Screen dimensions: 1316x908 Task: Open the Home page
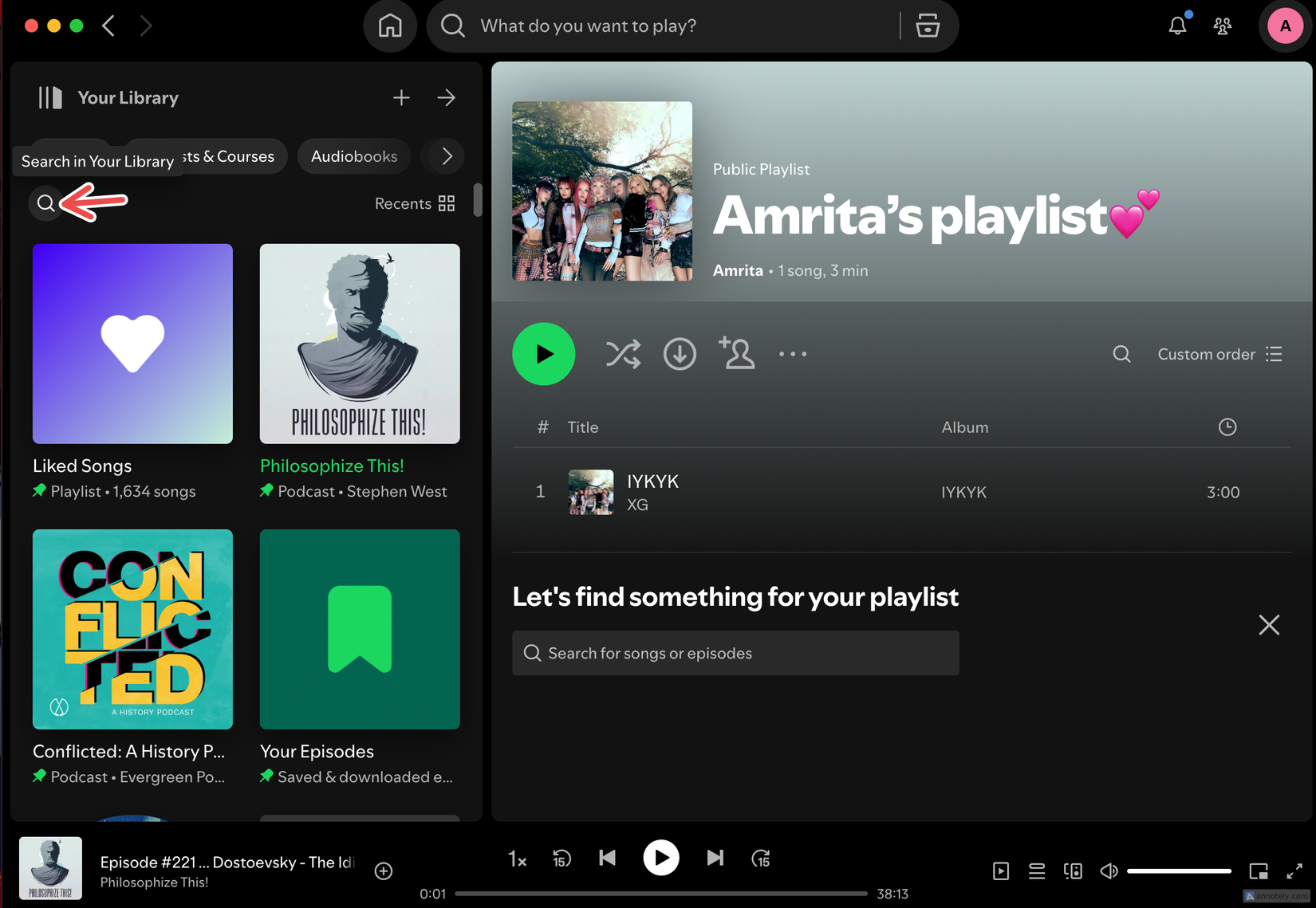389,26
